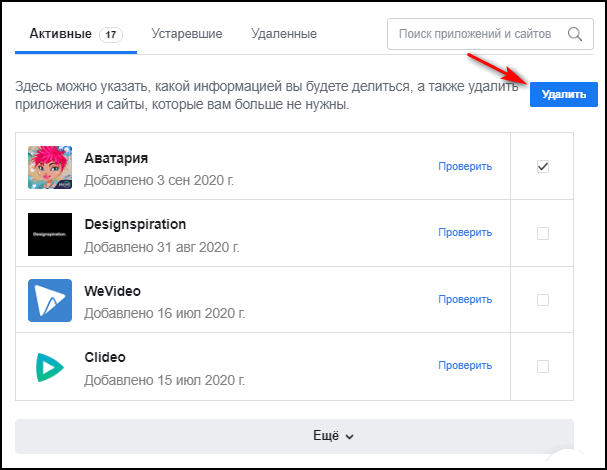This screenshot has height=470, width=607.
Task: Switch to the Активные tab
Action: pyautogui.click(x=76, y=34)
